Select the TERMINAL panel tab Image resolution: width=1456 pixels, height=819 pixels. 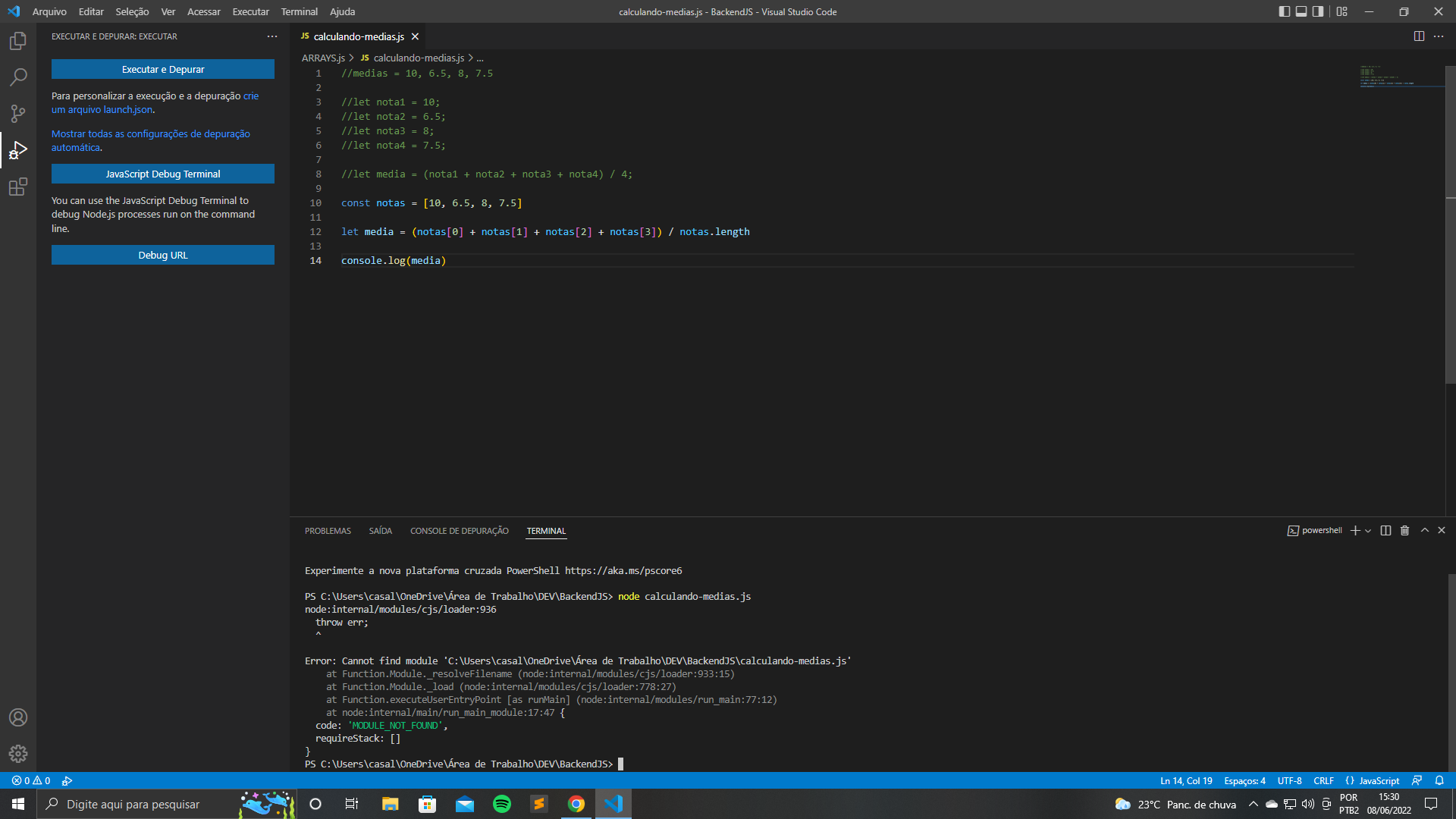pos(546,531)
